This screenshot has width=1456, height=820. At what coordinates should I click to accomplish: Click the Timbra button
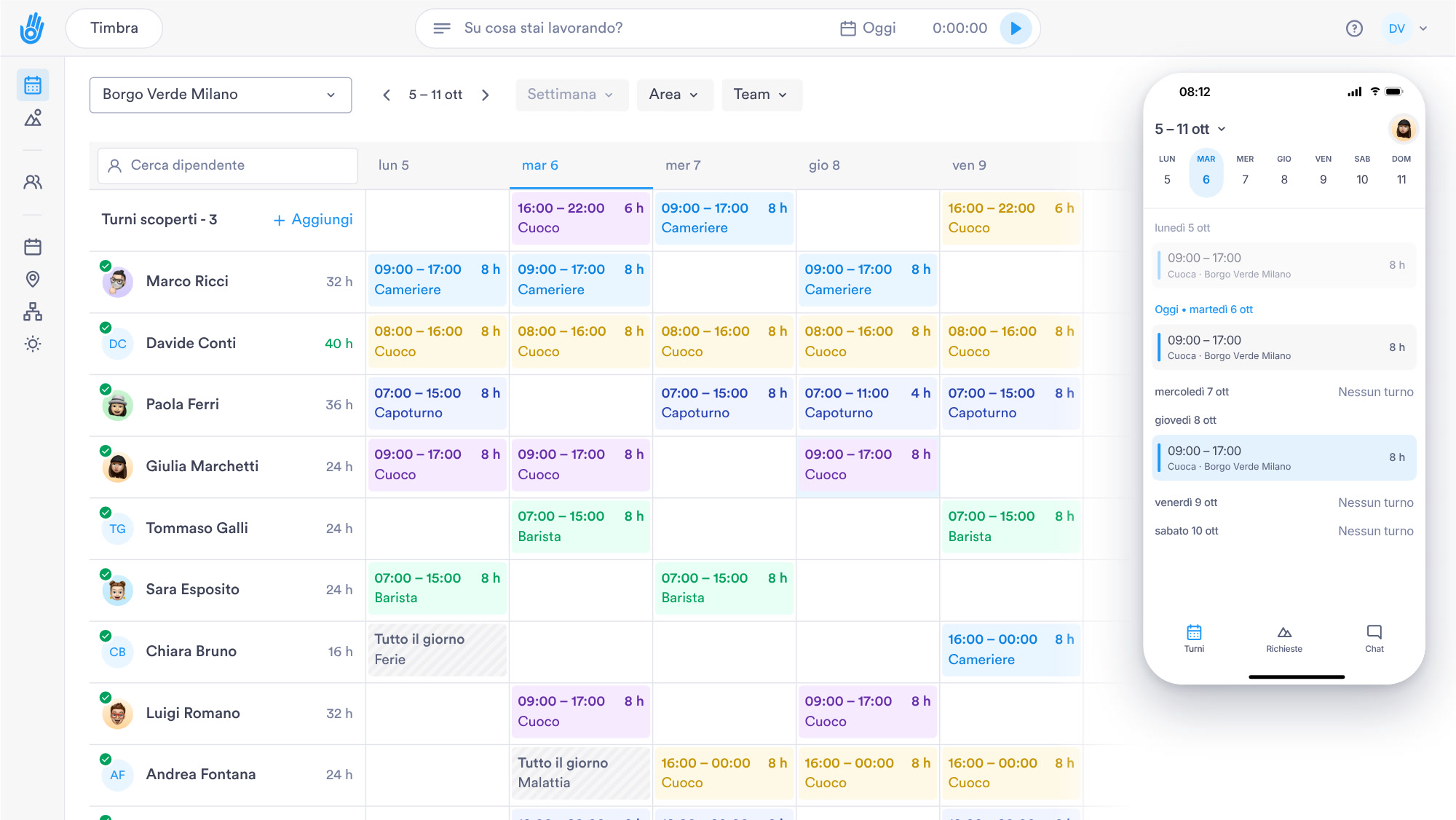114,28
